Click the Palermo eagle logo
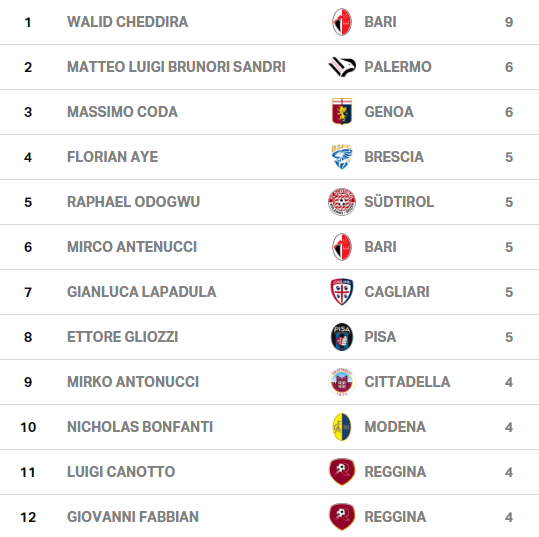This screenshot has height=537, width=539. point(342,67)
